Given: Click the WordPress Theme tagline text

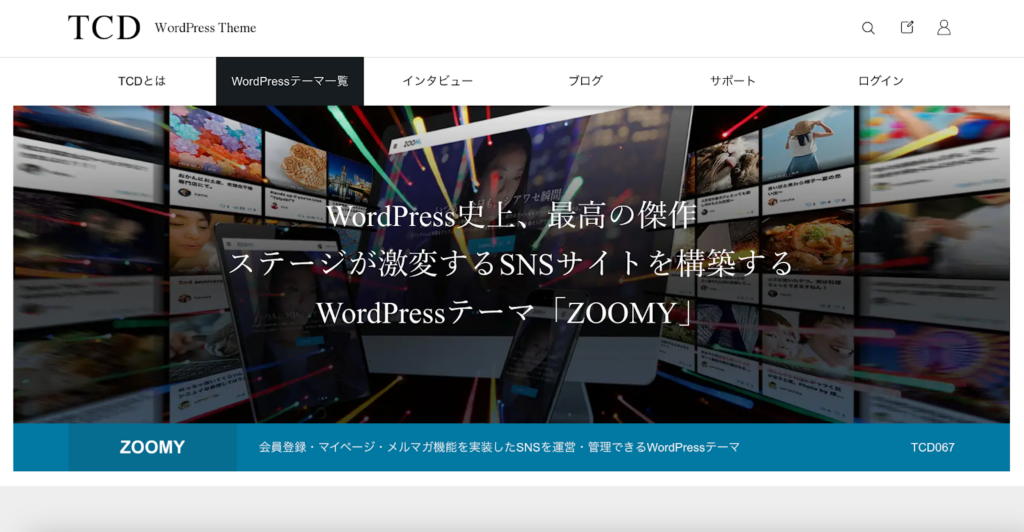Looking at the screenshot, I should click(x=205, y=28).
